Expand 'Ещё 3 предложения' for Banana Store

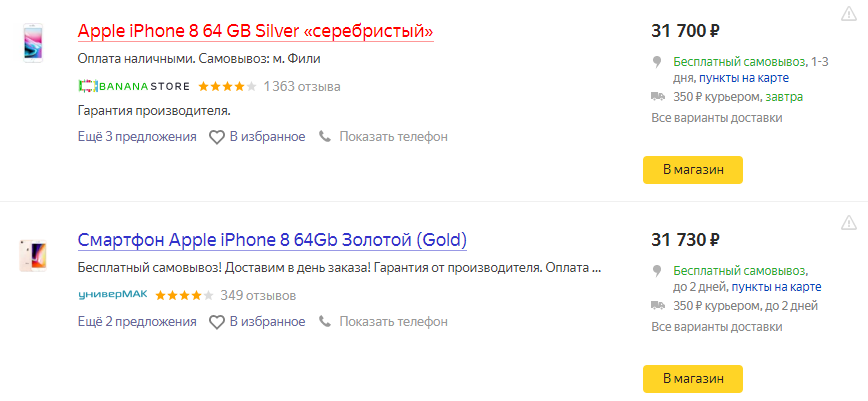(x=137, y=137)
